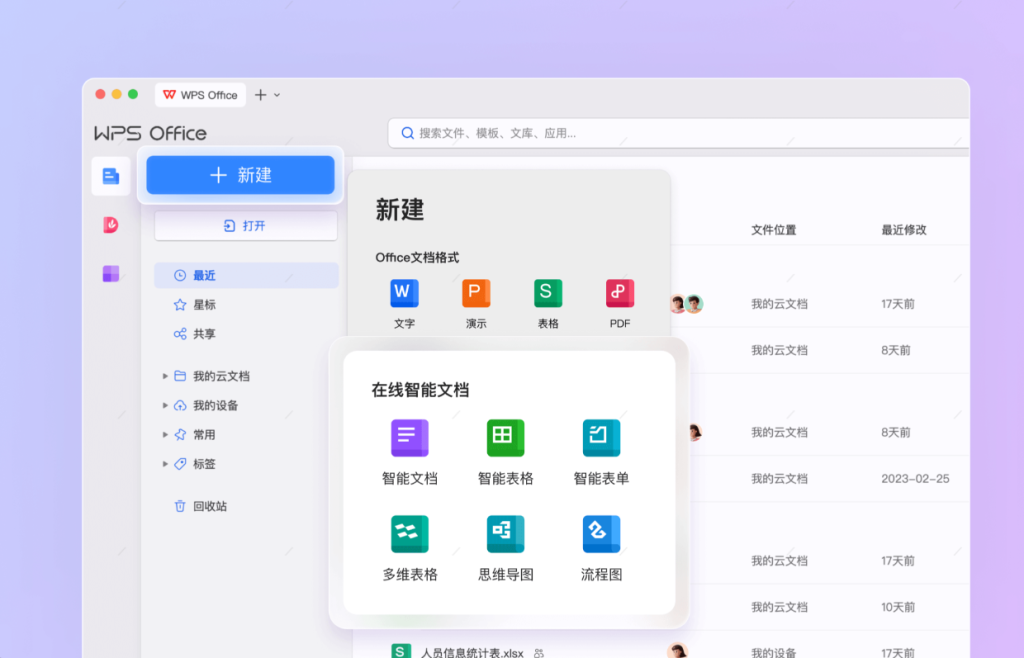
Task: Click the 打开 open file button
Action: (x=245, y=225)
